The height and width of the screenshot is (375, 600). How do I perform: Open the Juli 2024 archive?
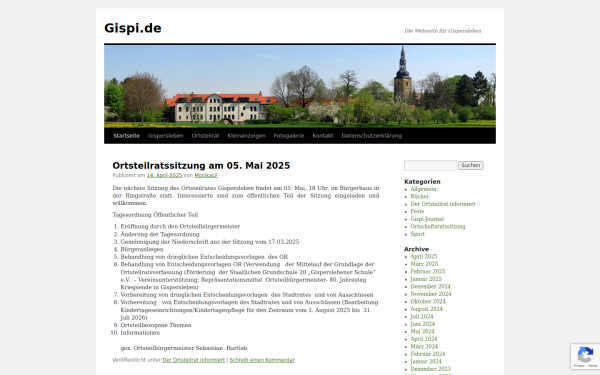(422, 317)
